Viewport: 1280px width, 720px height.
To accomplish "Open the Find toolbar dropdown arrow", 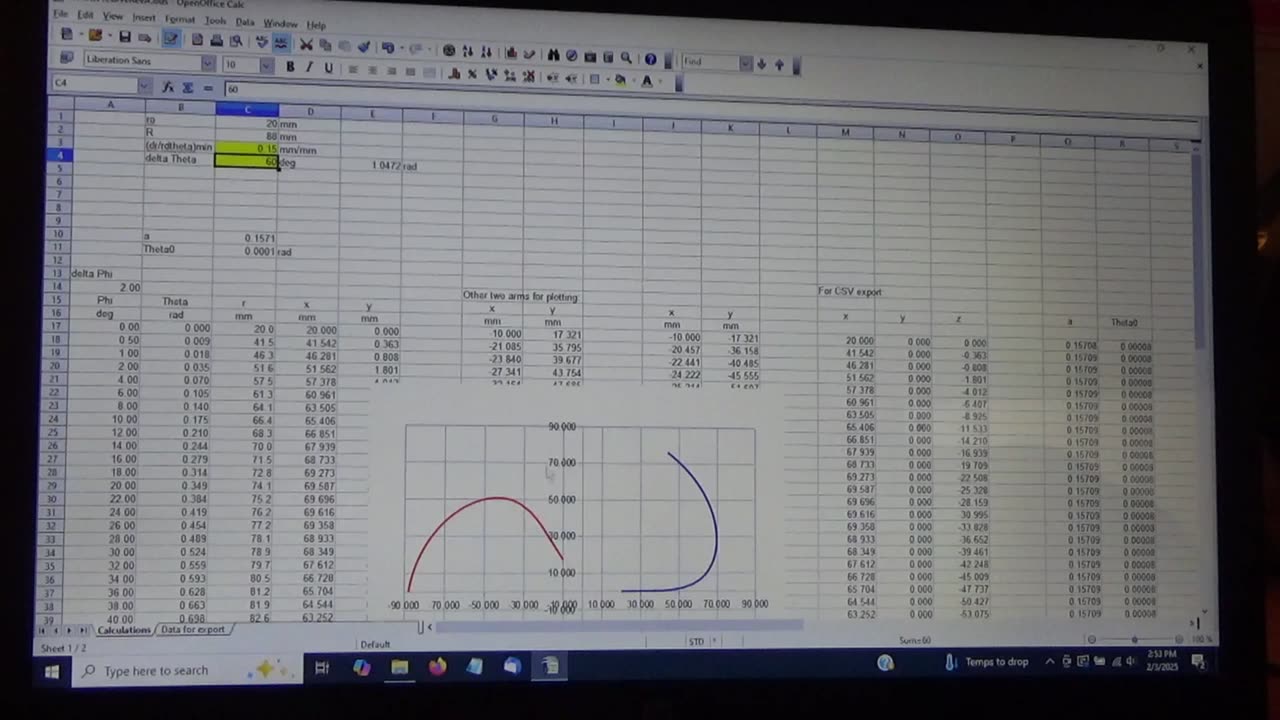I will tap(746, 62).
